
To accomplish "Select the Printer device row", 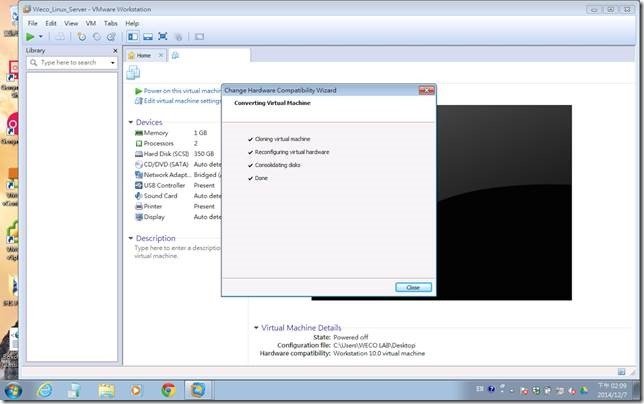I will 177,206.
